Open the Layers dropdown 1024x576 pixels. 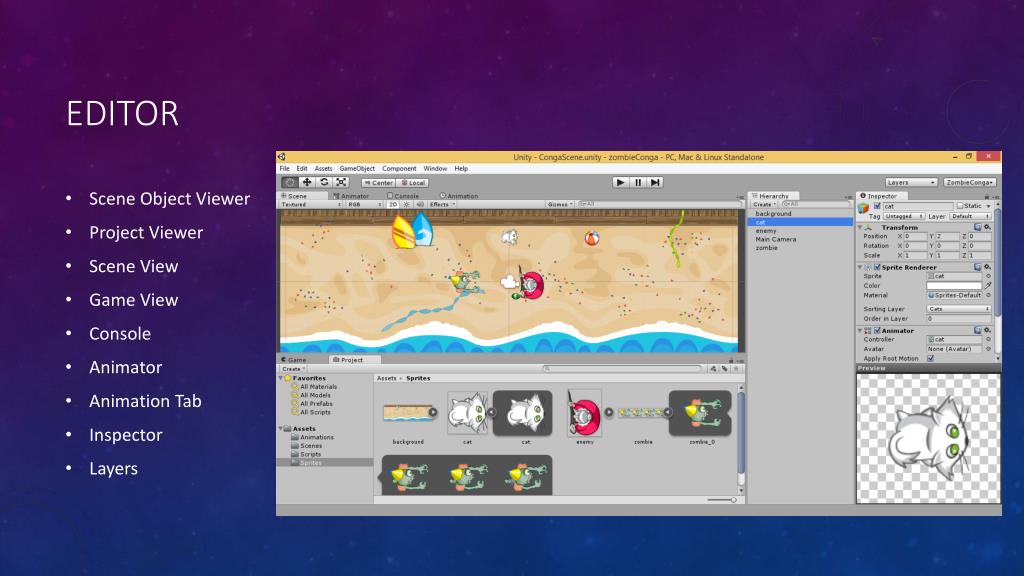click(911, 182)
